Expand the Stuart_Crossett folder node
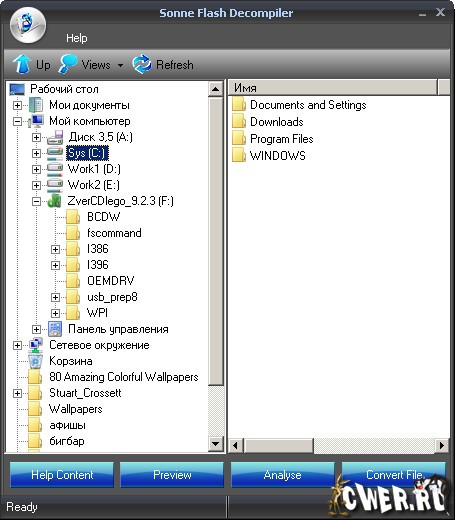This screenshot has width=455, height=520. (17, 393)
